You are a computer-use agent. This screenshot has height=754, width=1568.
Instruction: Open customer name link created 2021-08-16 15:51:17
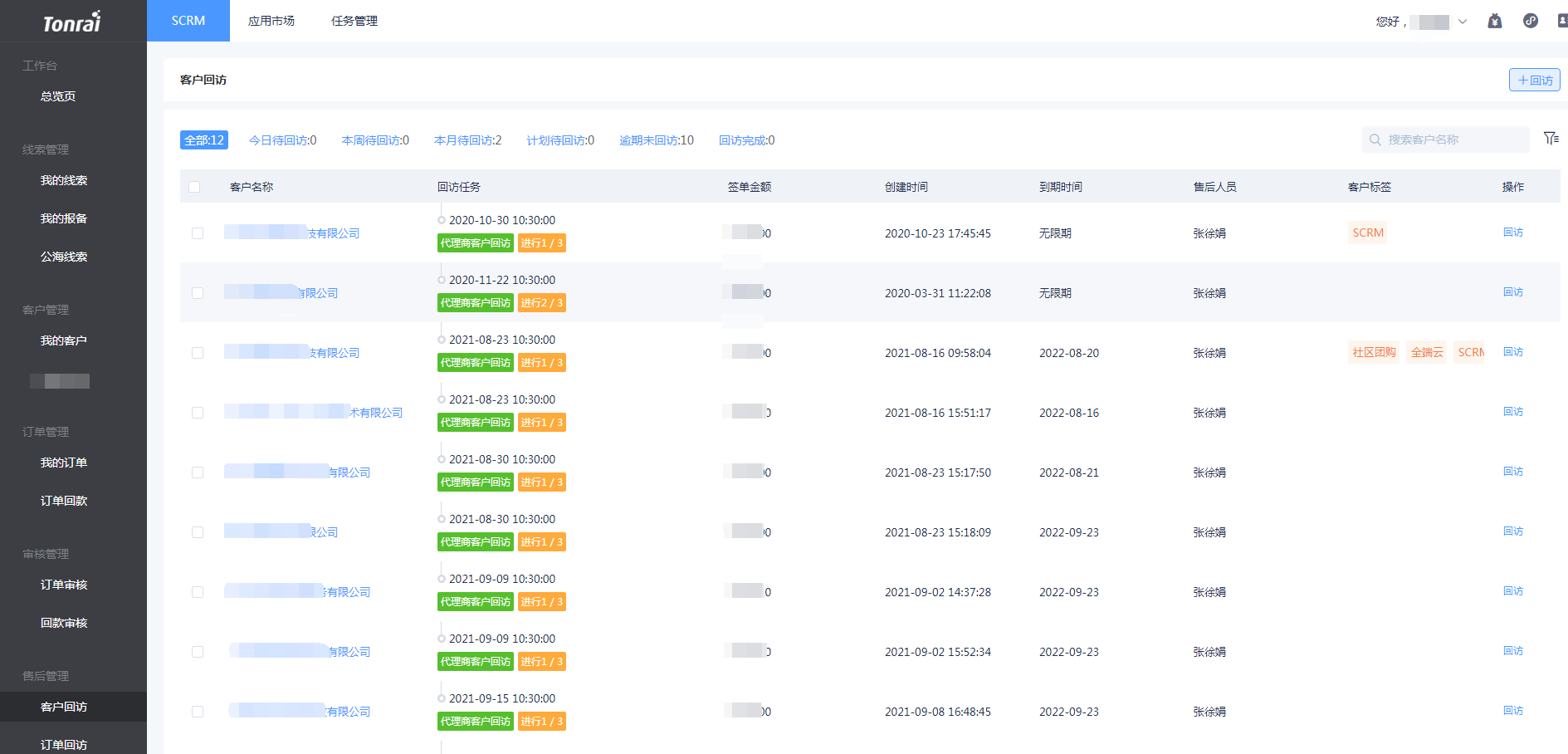314,413
